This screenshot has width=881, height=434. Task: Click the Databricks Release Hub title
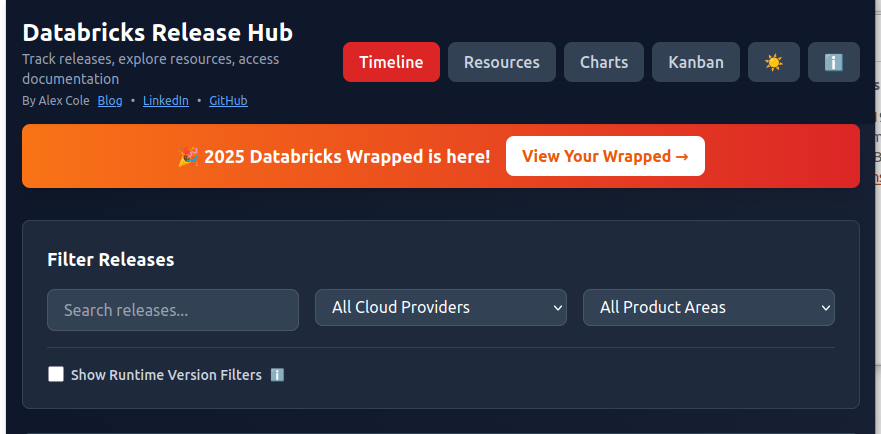pyautogui.click(x=158, y=33)
